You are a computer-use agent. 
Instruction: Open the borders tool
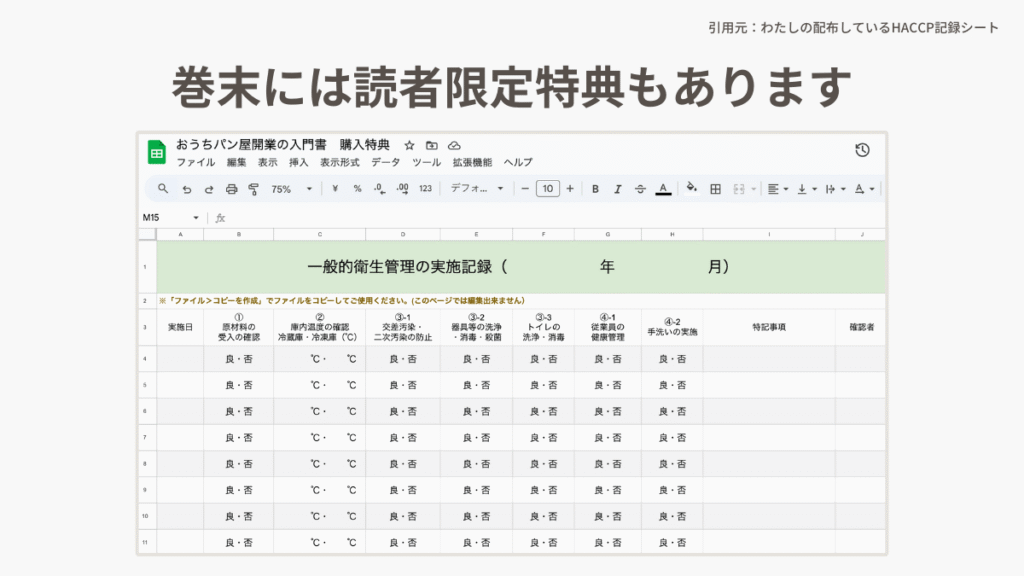pyautogui.click(x=716, y=189)
